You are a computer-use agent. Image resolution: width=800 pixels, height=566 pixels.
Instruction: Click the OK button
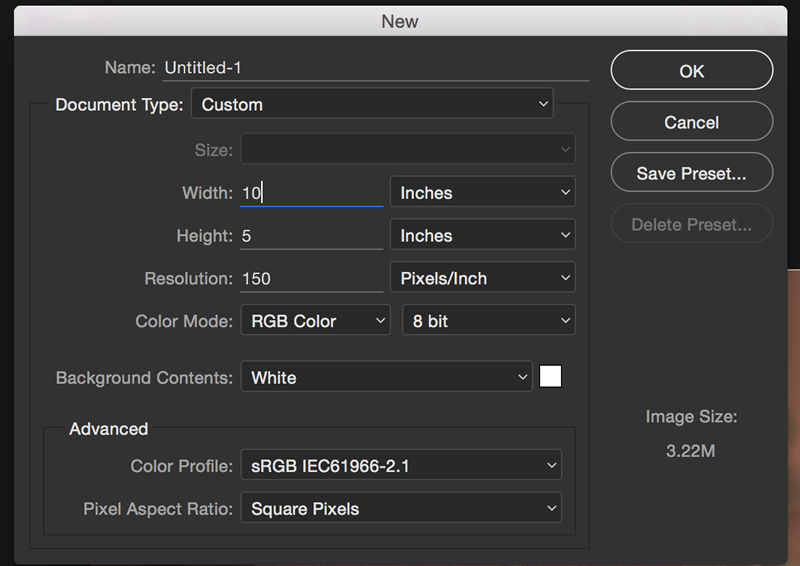[x=691, y=70]
